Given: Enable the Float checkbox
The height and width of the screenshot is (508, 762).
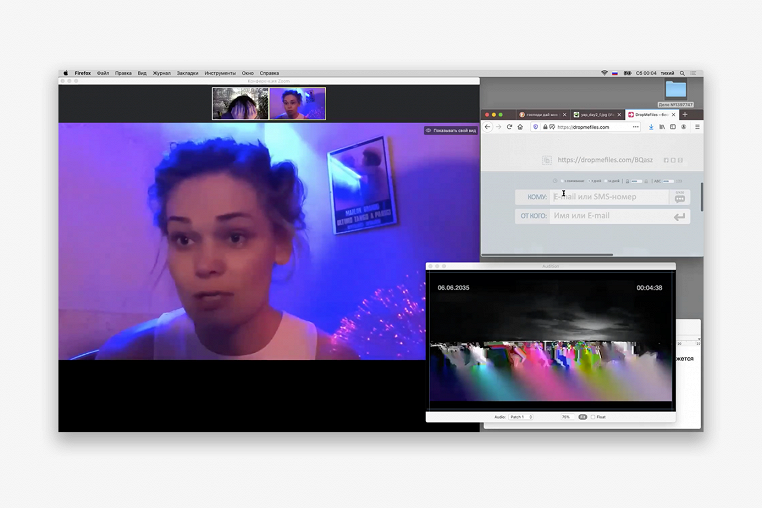Looking at the screenshot, I should (x=593, y=417).
